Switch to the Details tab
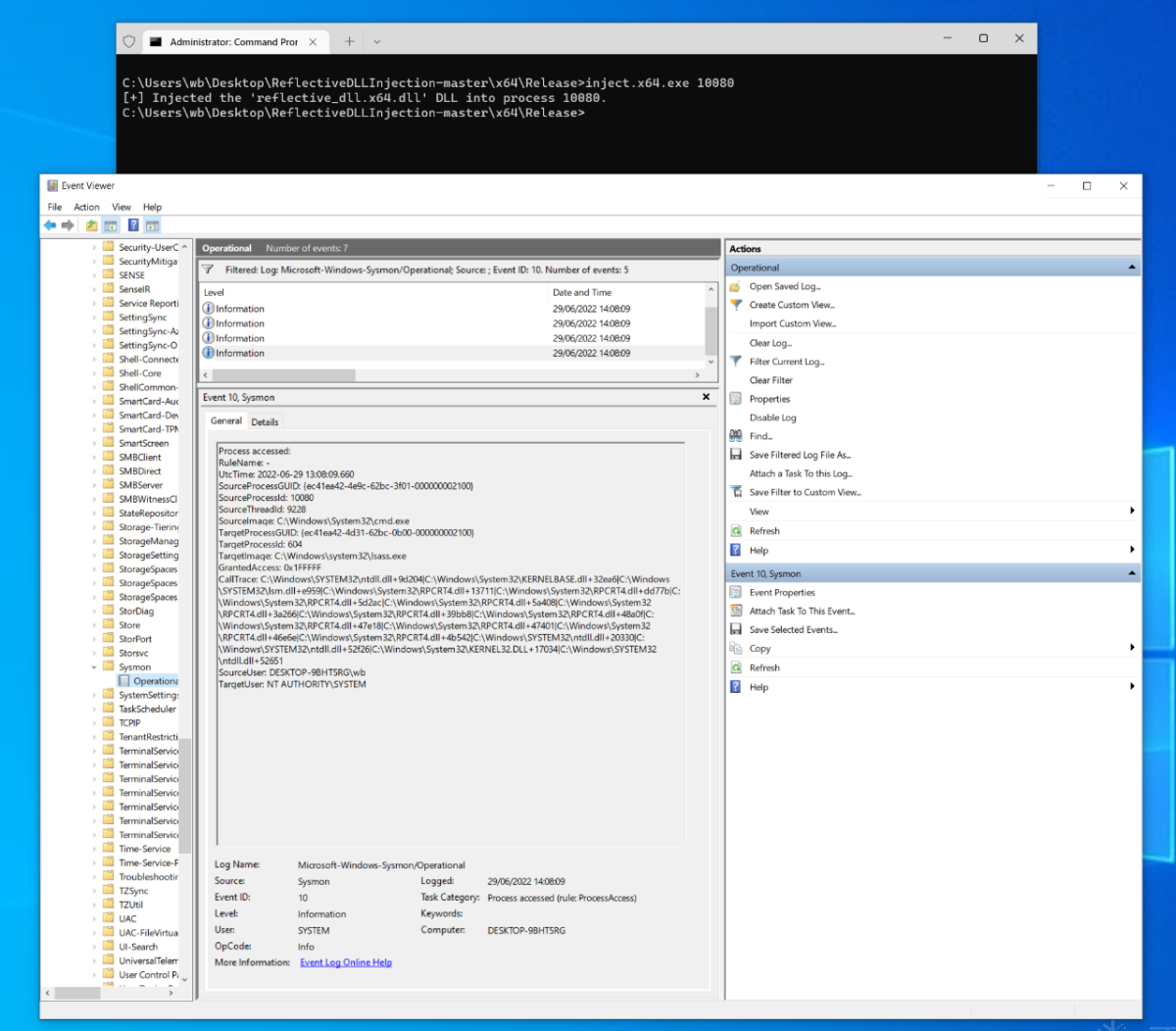Screen dimensions: 1176x1031 (265, 421)
